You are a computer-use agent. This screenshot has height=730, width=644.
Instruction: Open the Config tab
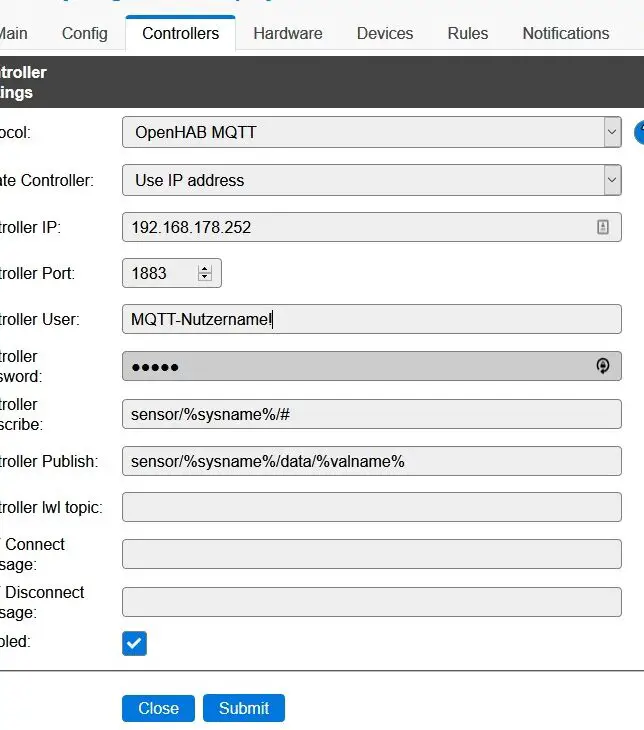(x=84, y=34)
